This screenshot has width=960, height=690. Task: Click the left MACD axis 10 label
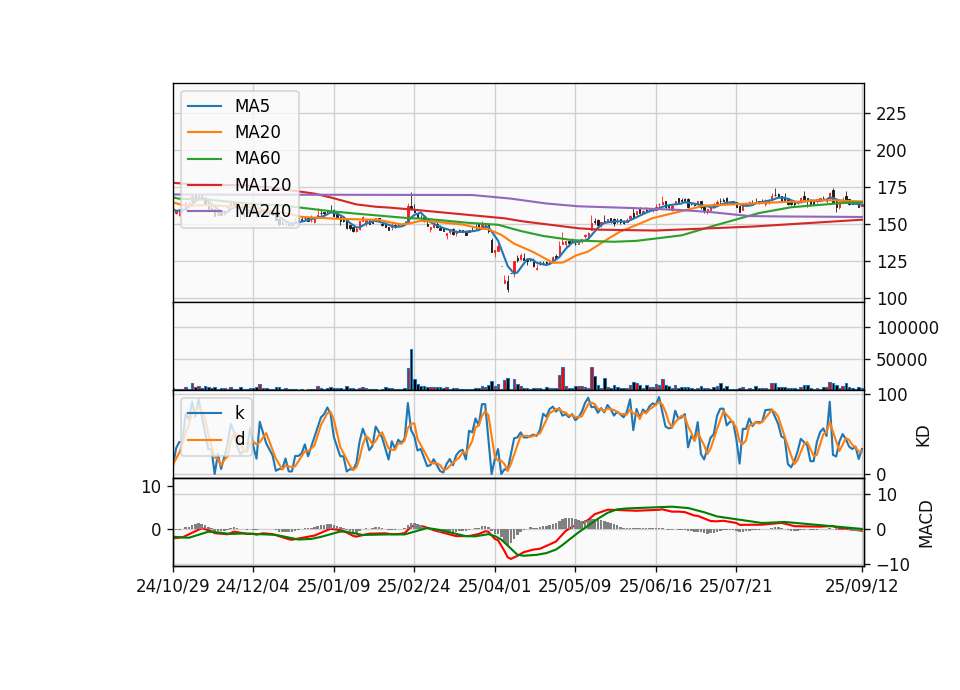[151, 487]
